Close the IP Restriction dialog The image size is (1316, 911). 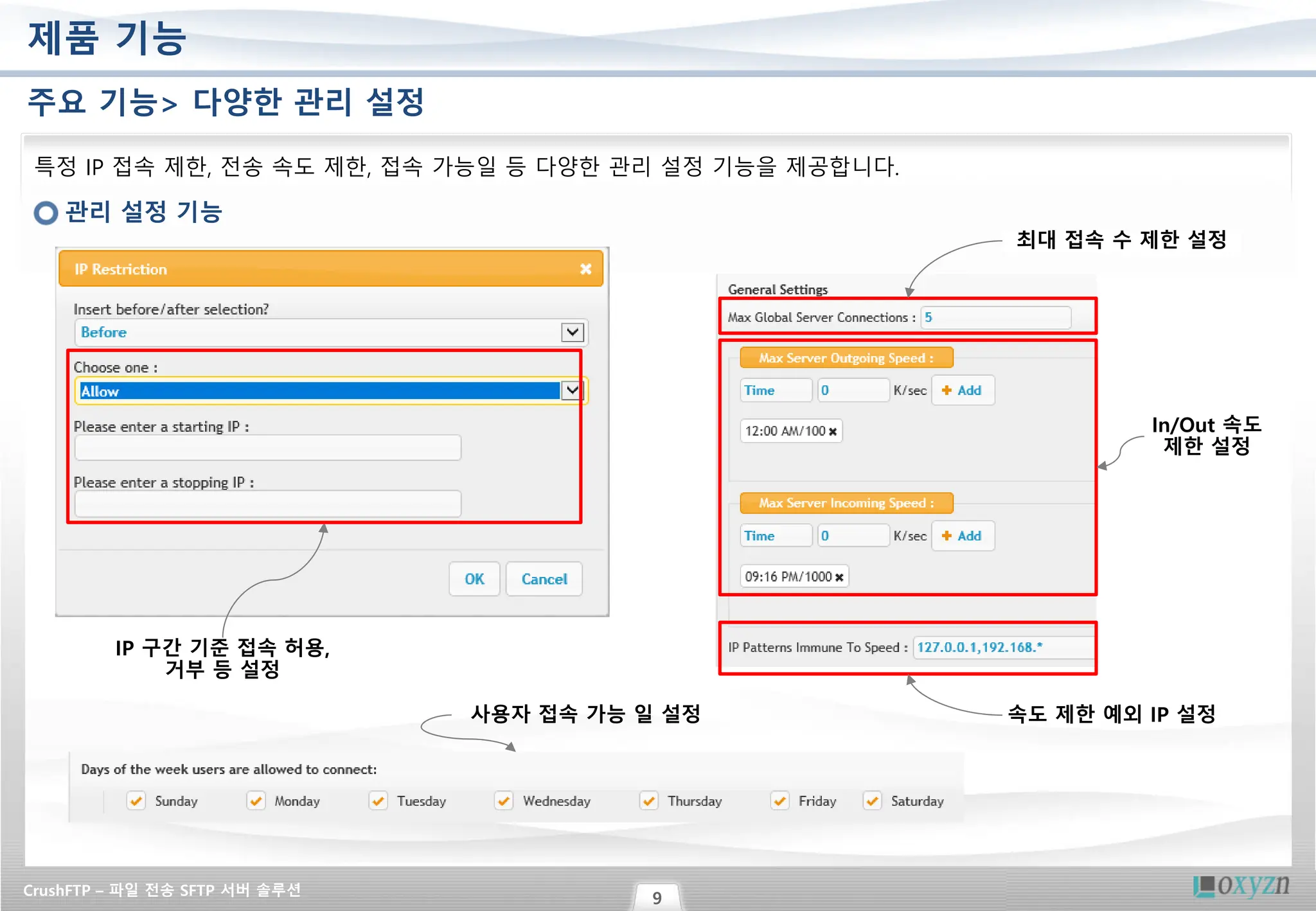[585, 269]
